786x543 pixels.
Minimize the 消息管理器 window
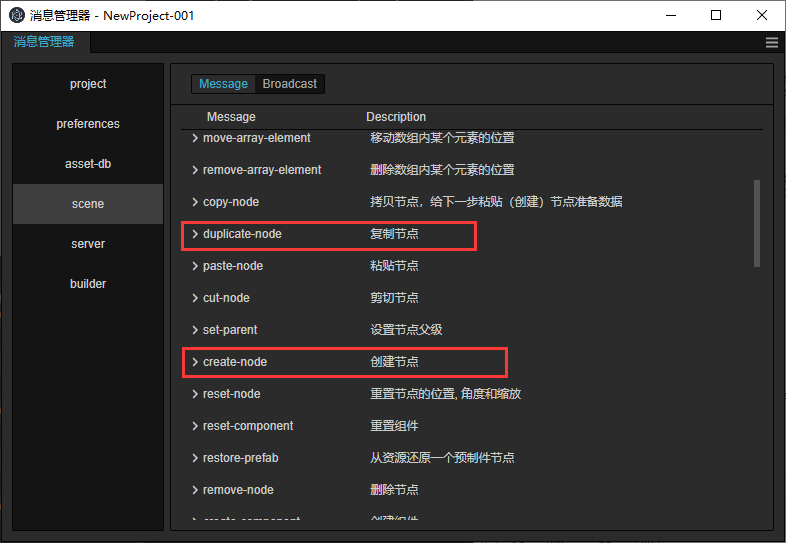coord(671,16)
